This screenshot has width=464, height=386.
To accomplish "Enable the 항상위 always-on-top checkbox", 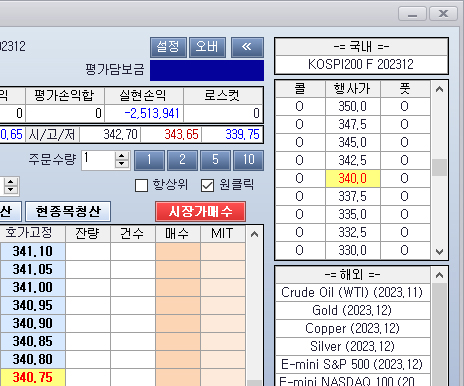I will 141,185.
